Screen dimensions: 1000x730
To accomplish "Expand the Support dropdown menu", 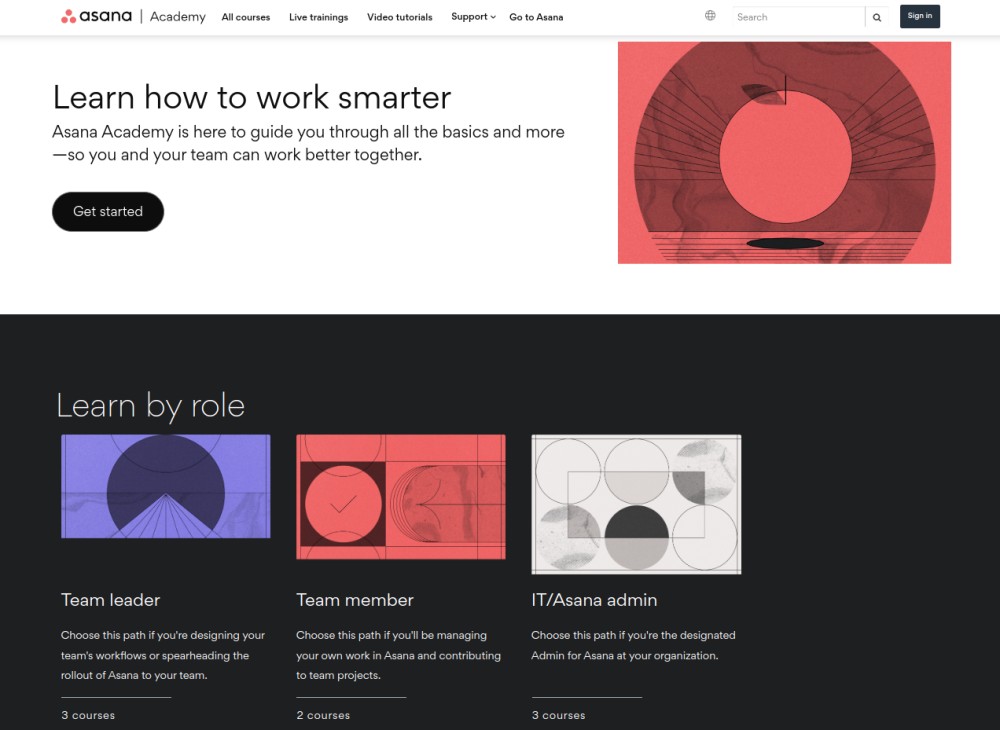I will click(473, 17).
